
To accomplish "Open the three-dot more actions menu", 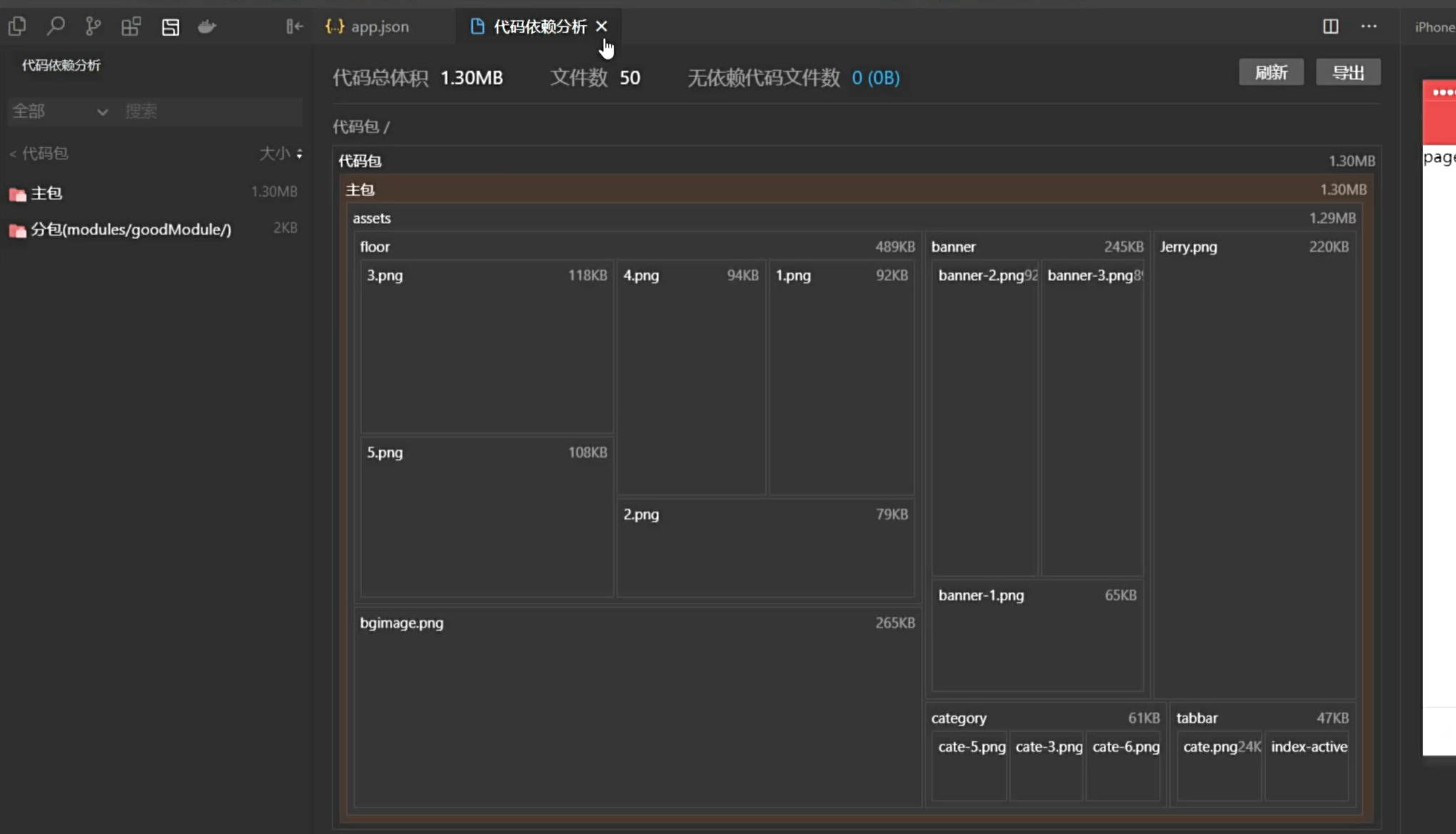I will (1369, 26).
